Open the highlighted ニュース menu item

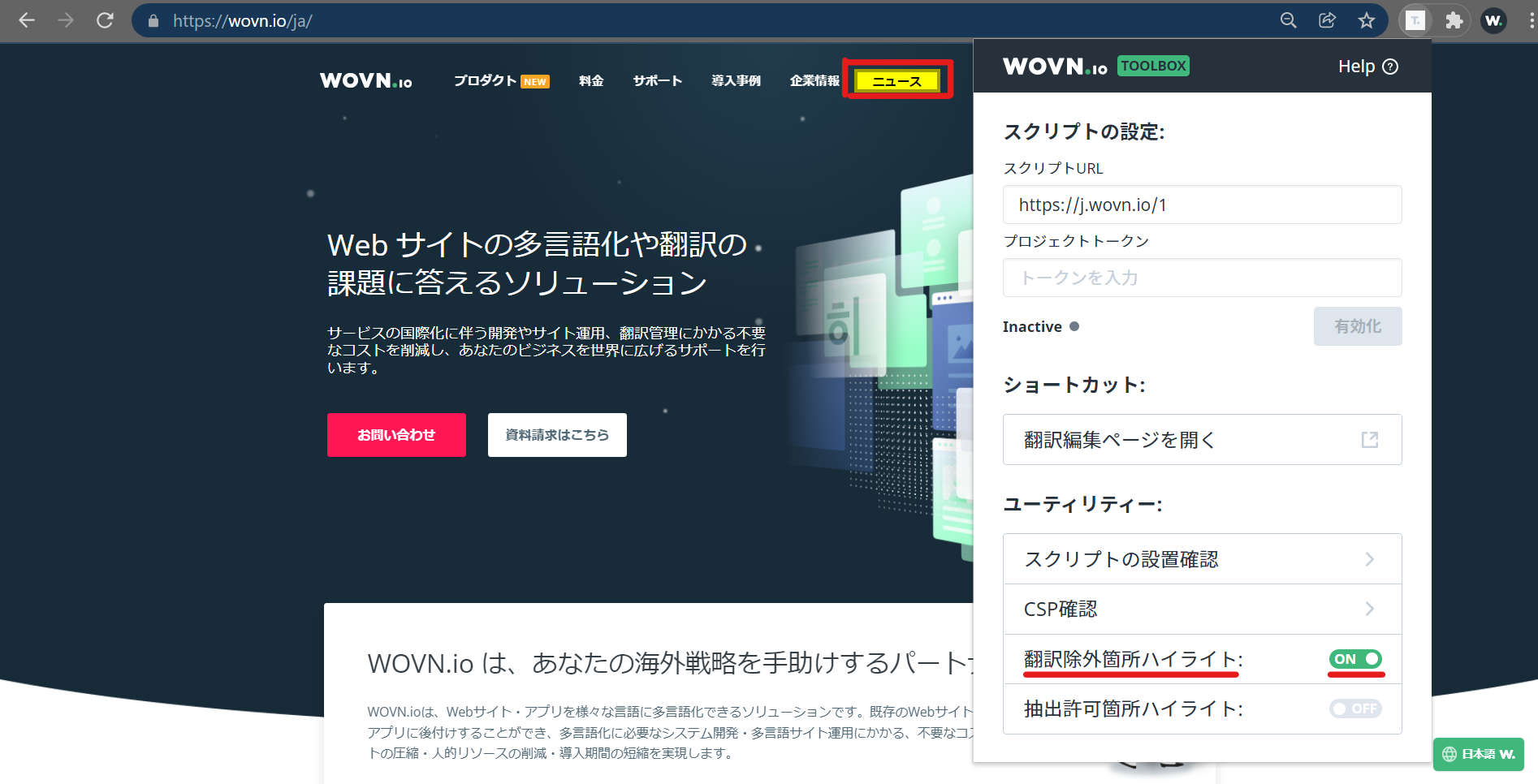point(896,81)
